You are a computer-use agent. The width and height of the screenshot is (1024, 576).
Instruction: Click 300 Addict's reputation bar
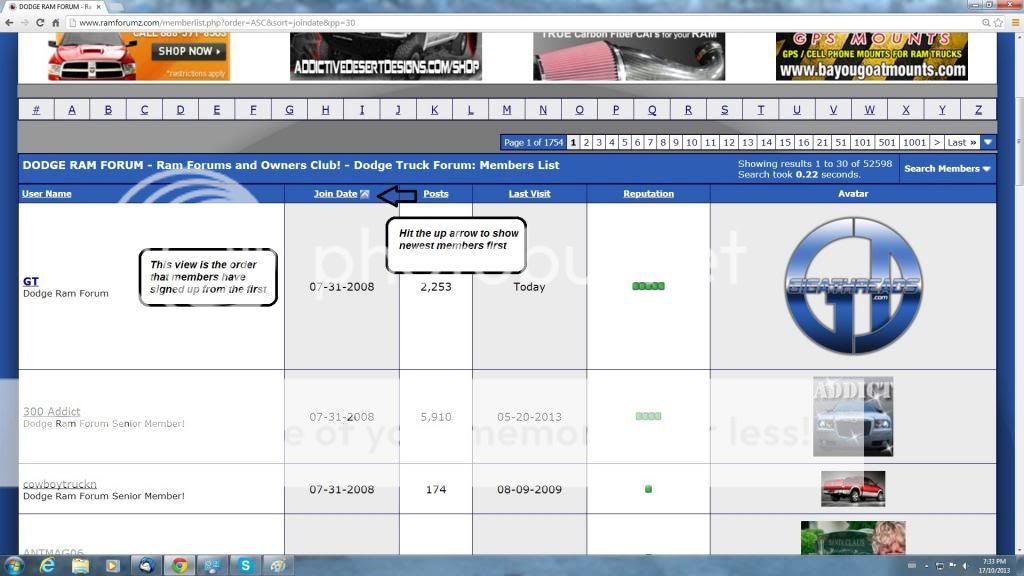pos(648,416)
